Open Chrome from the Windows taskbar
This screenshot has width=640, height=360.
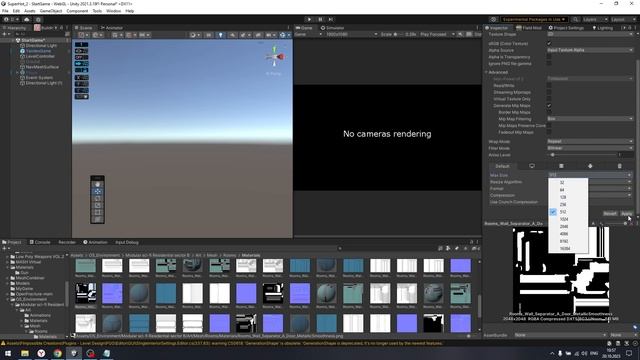58,353
